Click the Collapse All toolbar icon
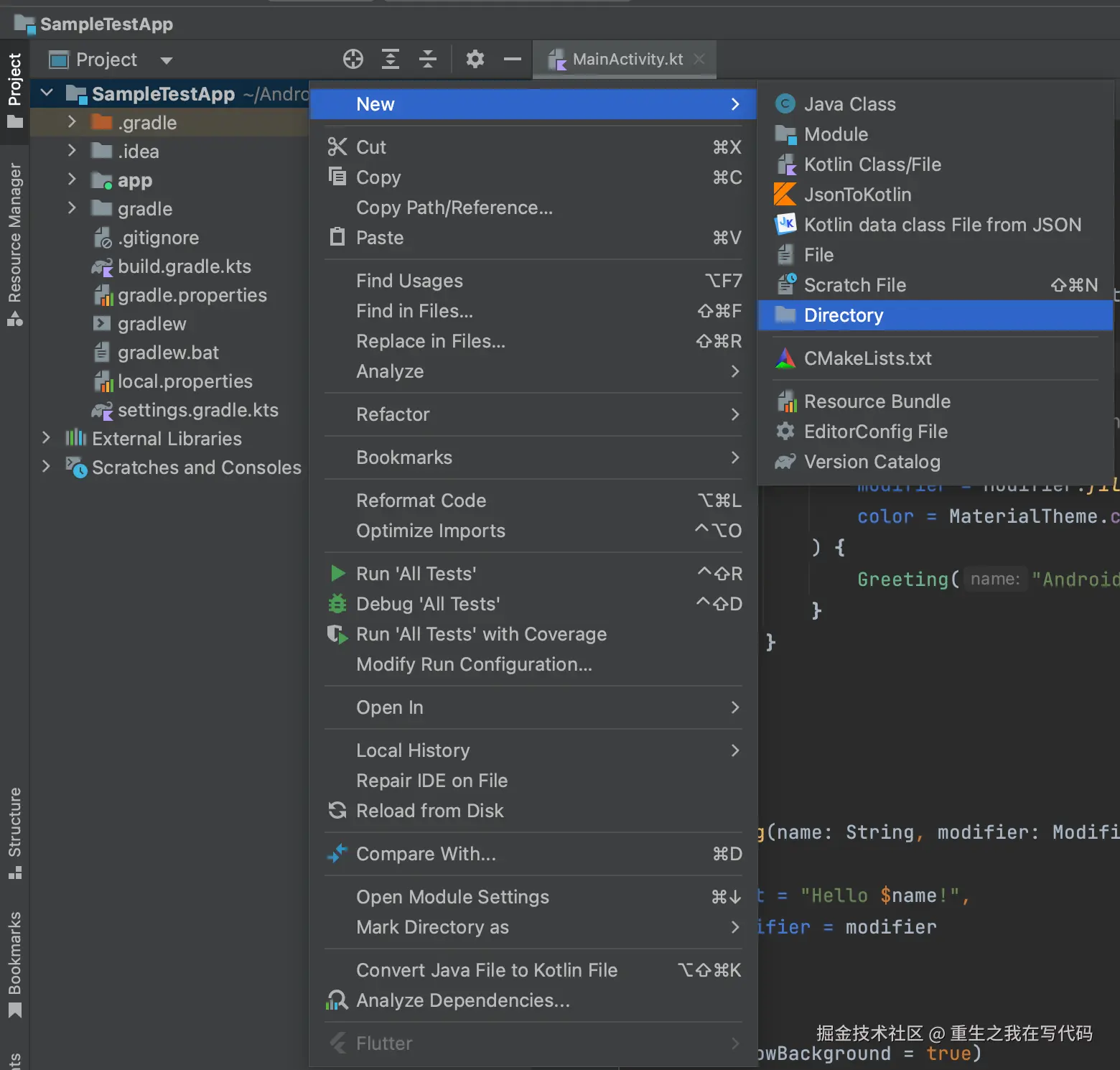This screenshot has width=1120, height=1070. (428, 59)
